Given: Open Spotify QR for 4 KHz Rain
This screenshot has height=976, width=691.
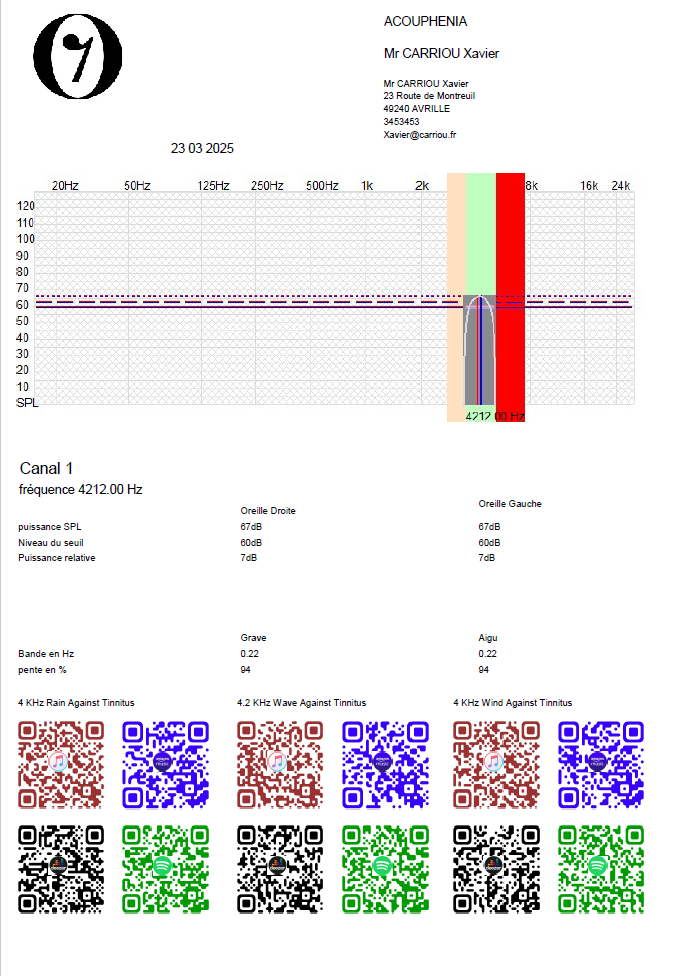Looking at the screenshot, I should 165,869.
